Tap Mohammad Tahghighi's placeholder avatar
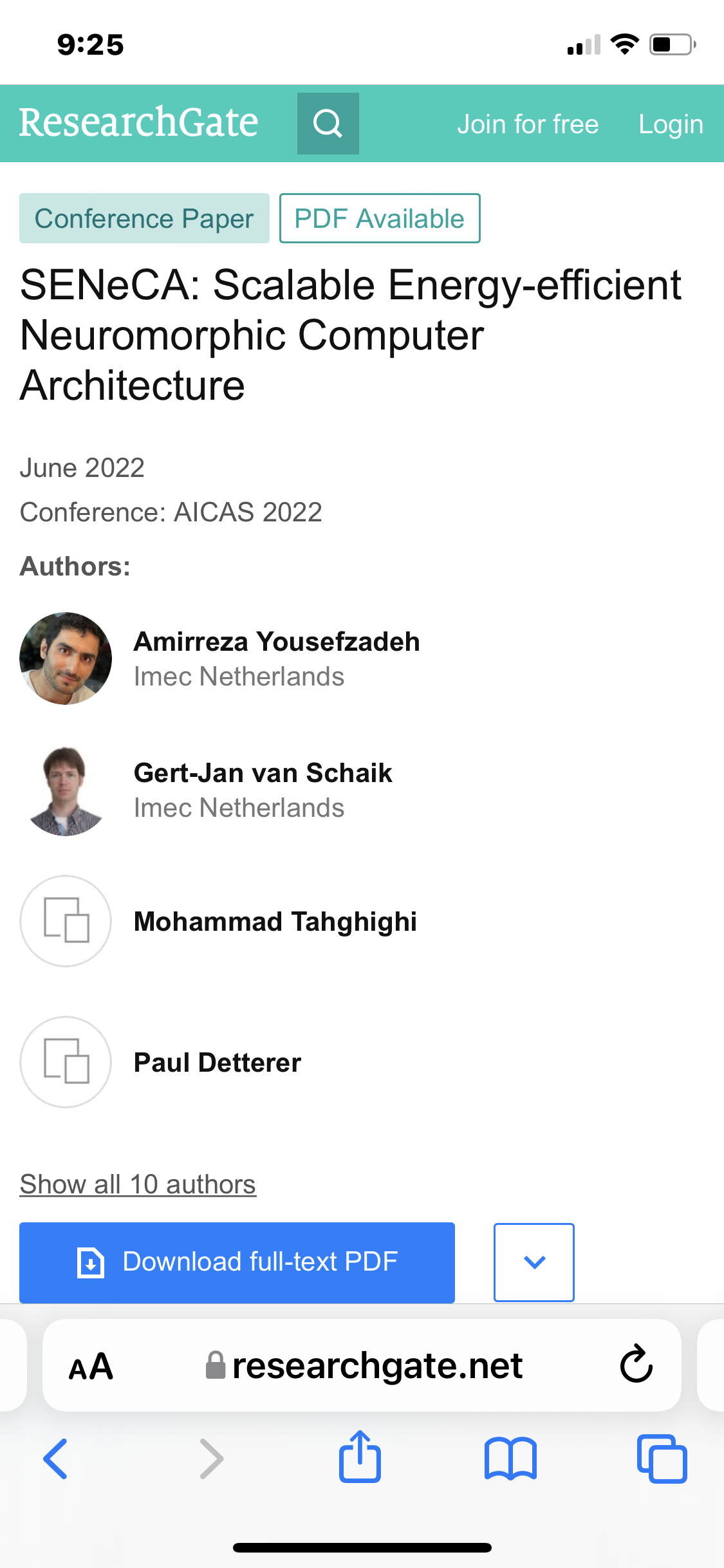Viewport: 724px width, 1568px height. click(66, 920)
